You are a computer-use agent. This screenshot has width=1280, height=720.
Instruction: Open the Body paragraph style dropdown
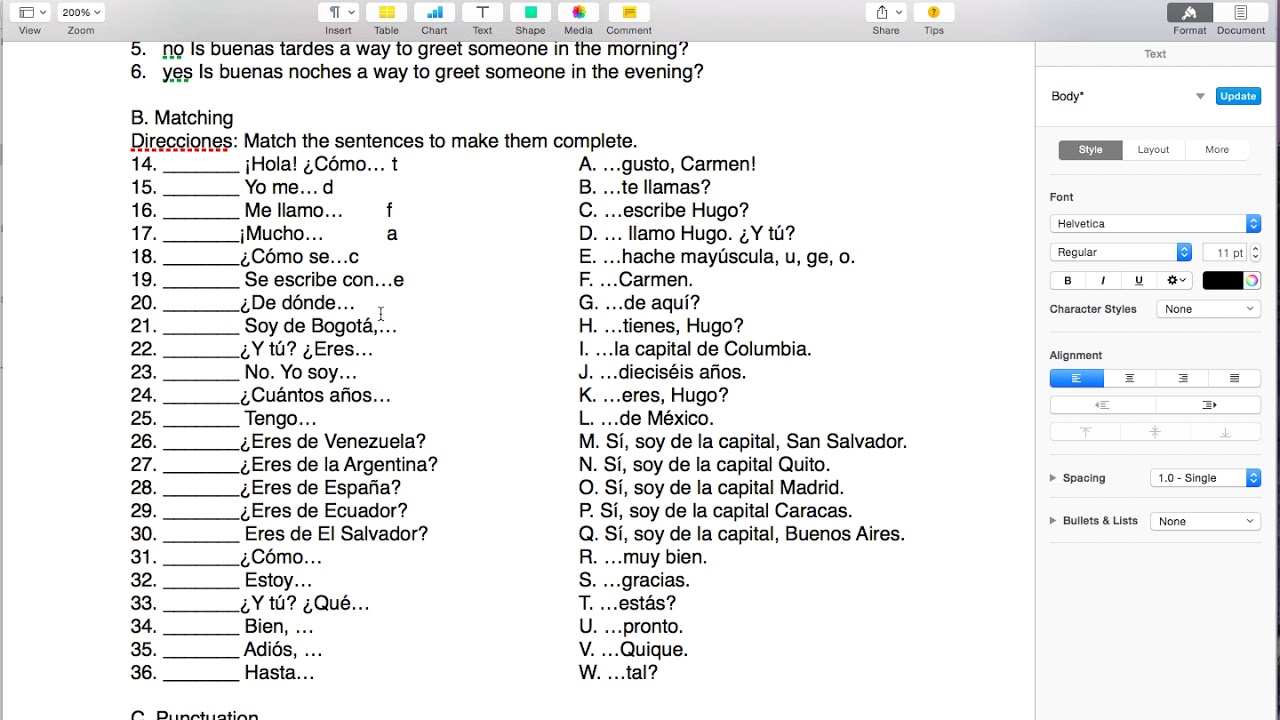tap(1200, 97)
